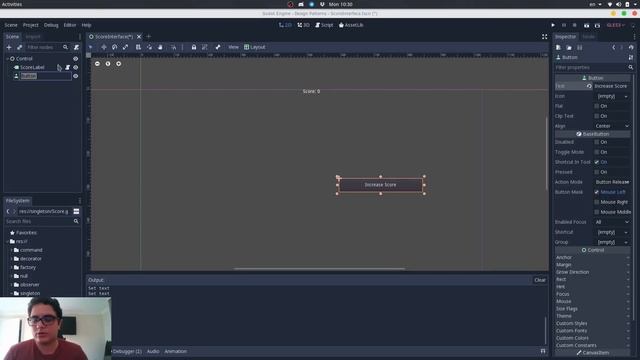
Task: Zoom in the canvas view
Action: pos(118,64)
